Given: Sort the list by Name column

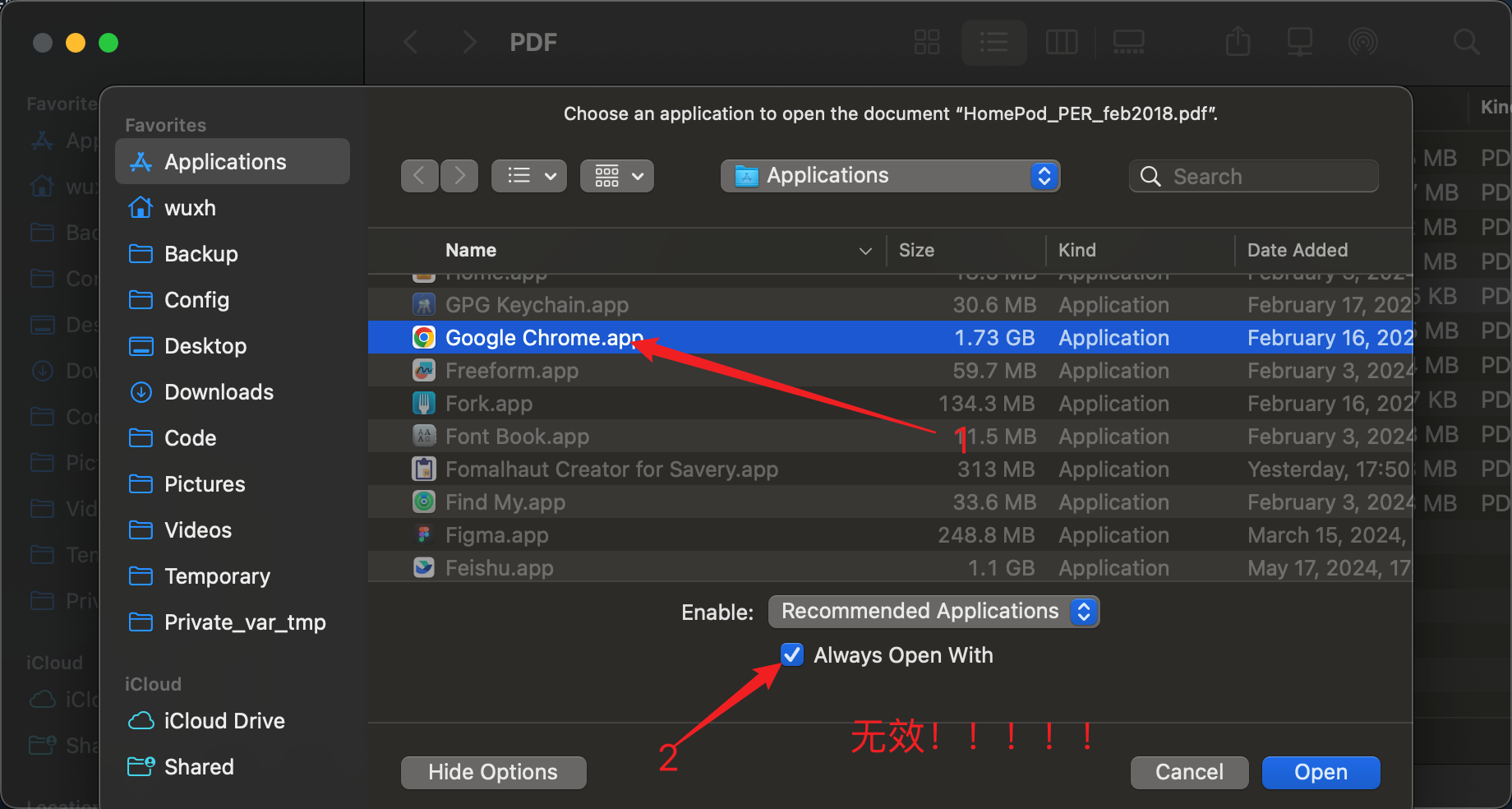Looking at the screenshot, I should (471, 250).
